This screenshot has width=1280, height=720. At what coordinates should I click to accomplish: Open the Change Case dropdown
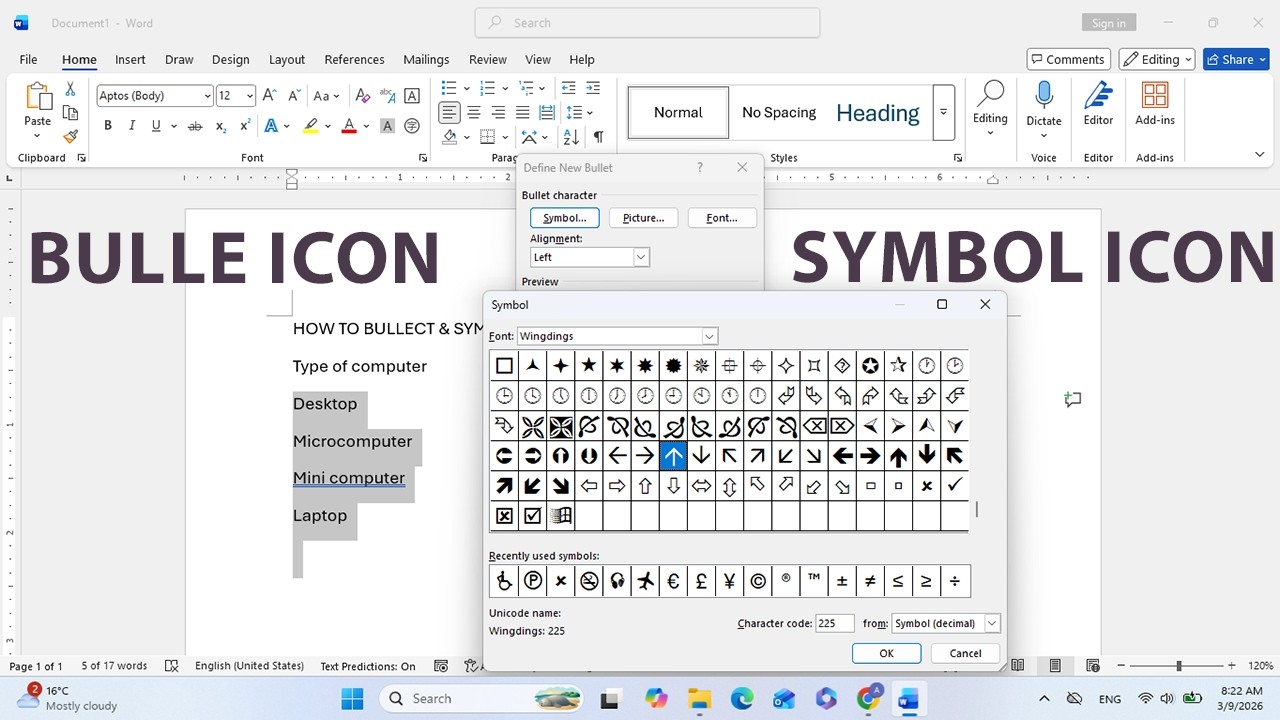(x=327, y=96)
